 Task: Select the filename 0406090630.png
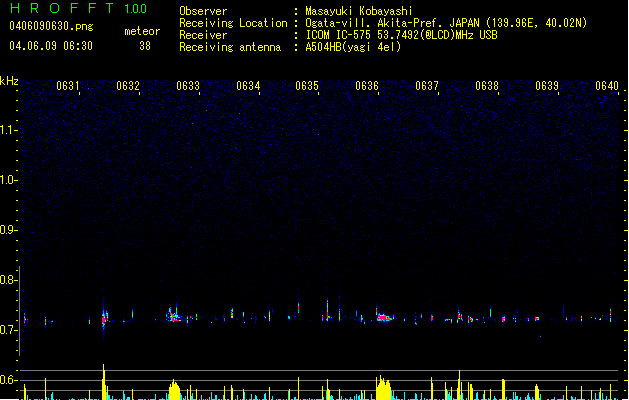[x=51, y=26]
